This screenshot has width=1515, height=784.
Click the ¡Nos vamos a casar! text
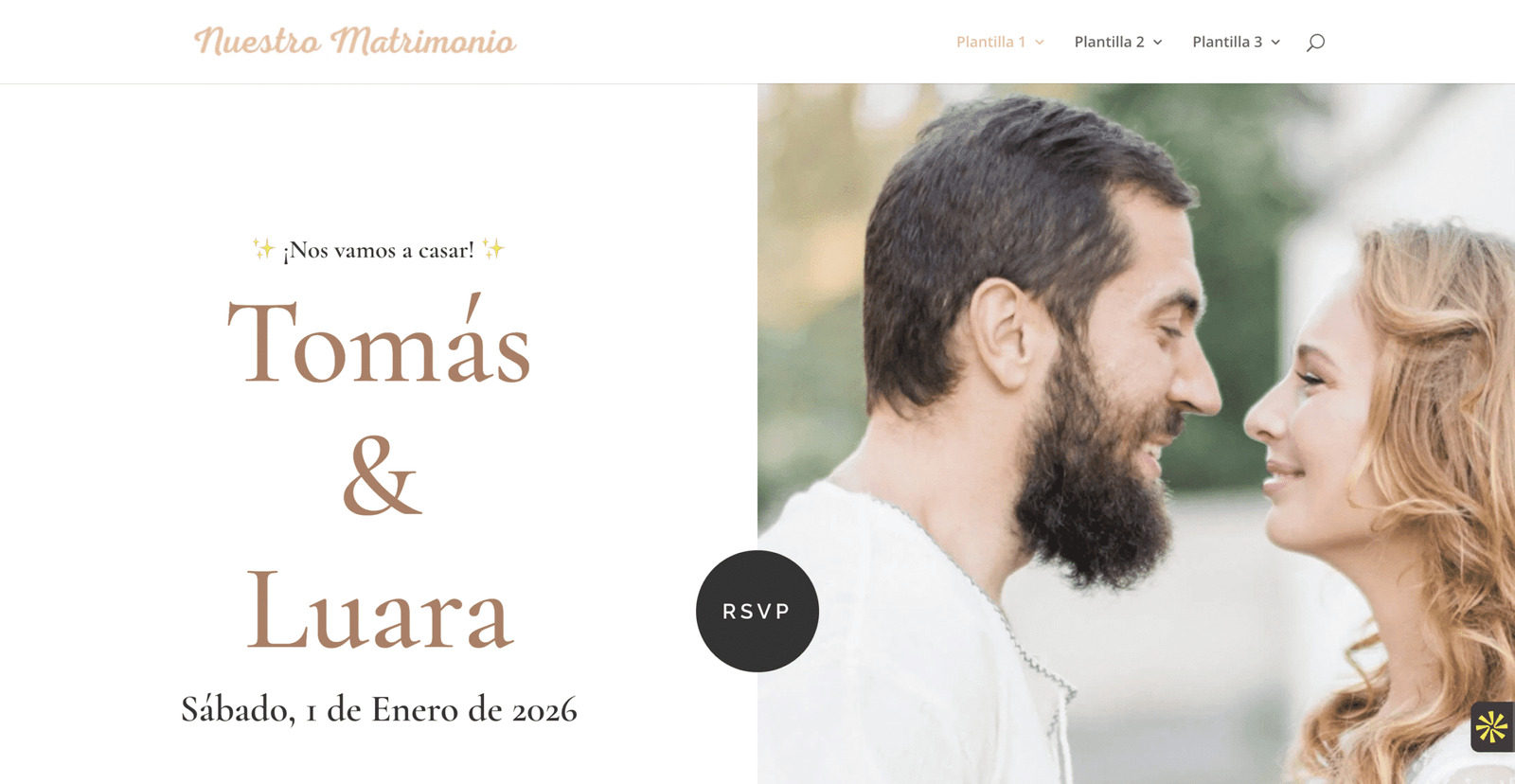click(x=379, y=250)
